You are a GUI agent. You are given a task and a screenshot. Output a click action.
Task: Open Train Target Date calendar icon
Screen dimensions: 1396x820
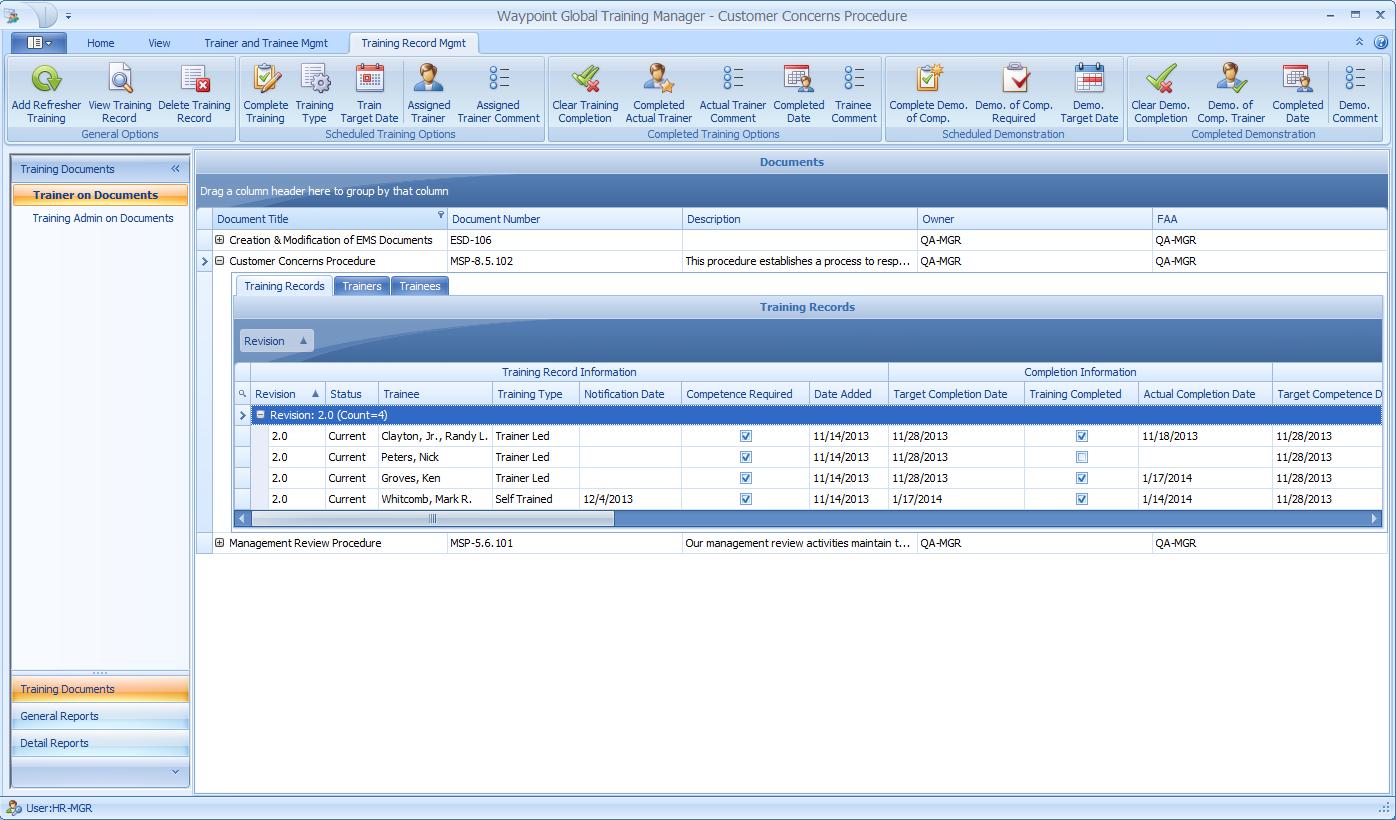coord(369,80)
